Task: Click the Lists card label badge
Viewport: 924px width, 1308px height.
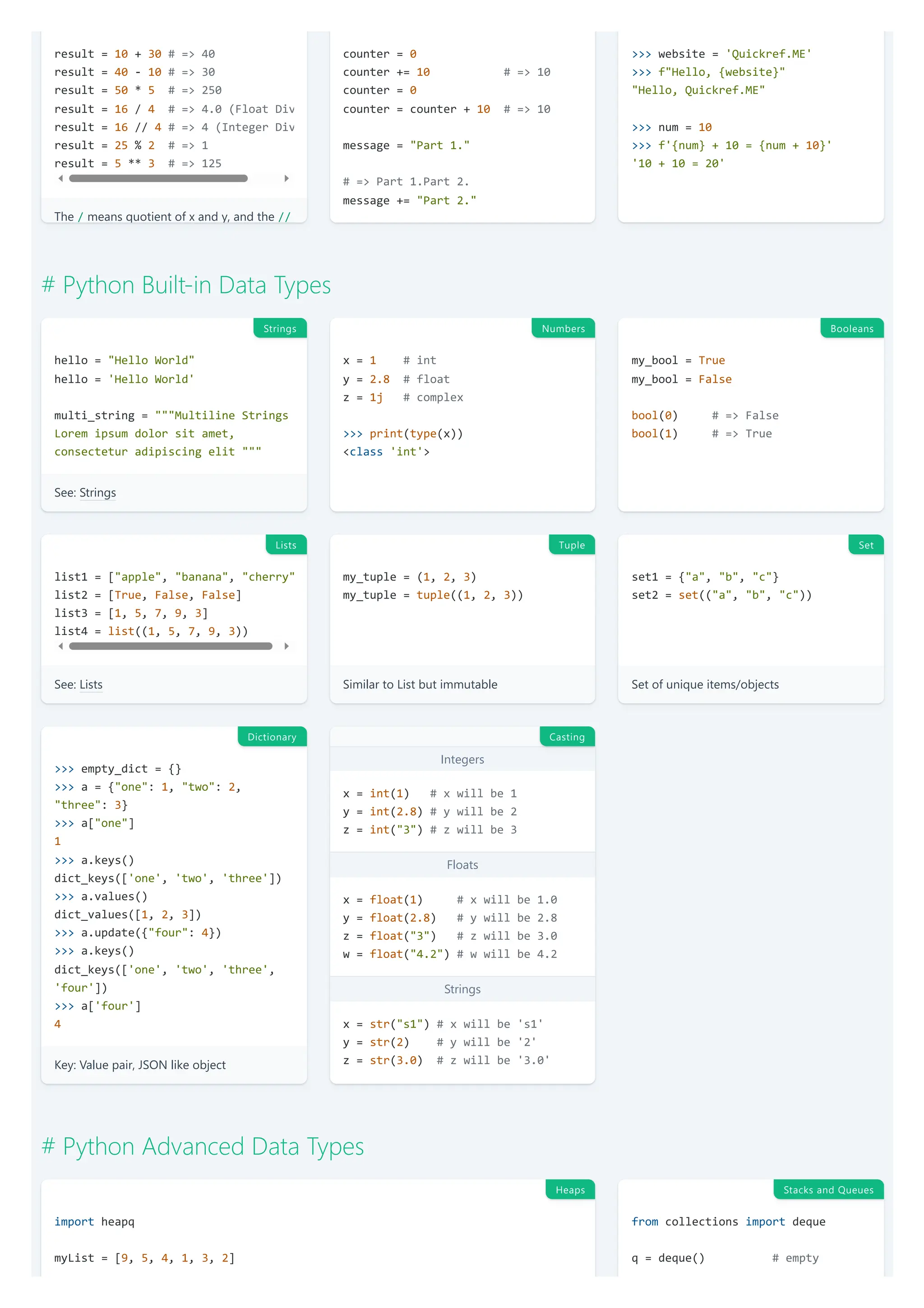Action: (286, 545)
